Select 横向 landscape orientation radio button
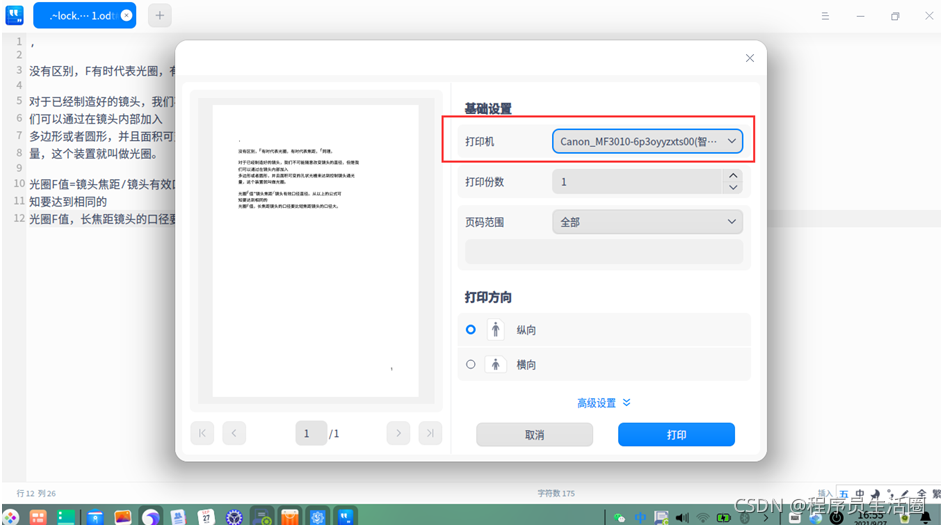This screenshot has width=941, height=525. pyautogui.click(x=470, y=364)
